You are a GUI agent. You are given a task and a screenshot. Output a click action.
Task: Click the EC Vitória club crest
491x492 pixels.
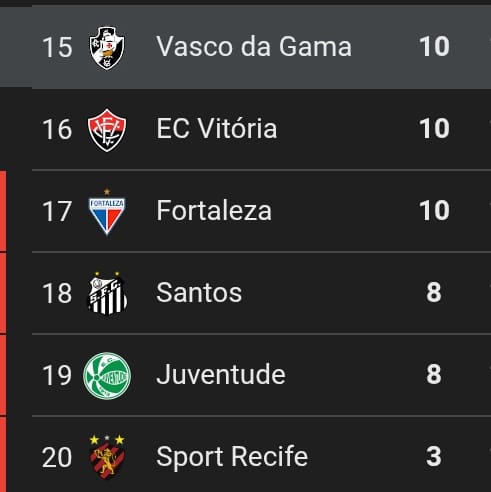pyautogui.click(x=107, y=130)
